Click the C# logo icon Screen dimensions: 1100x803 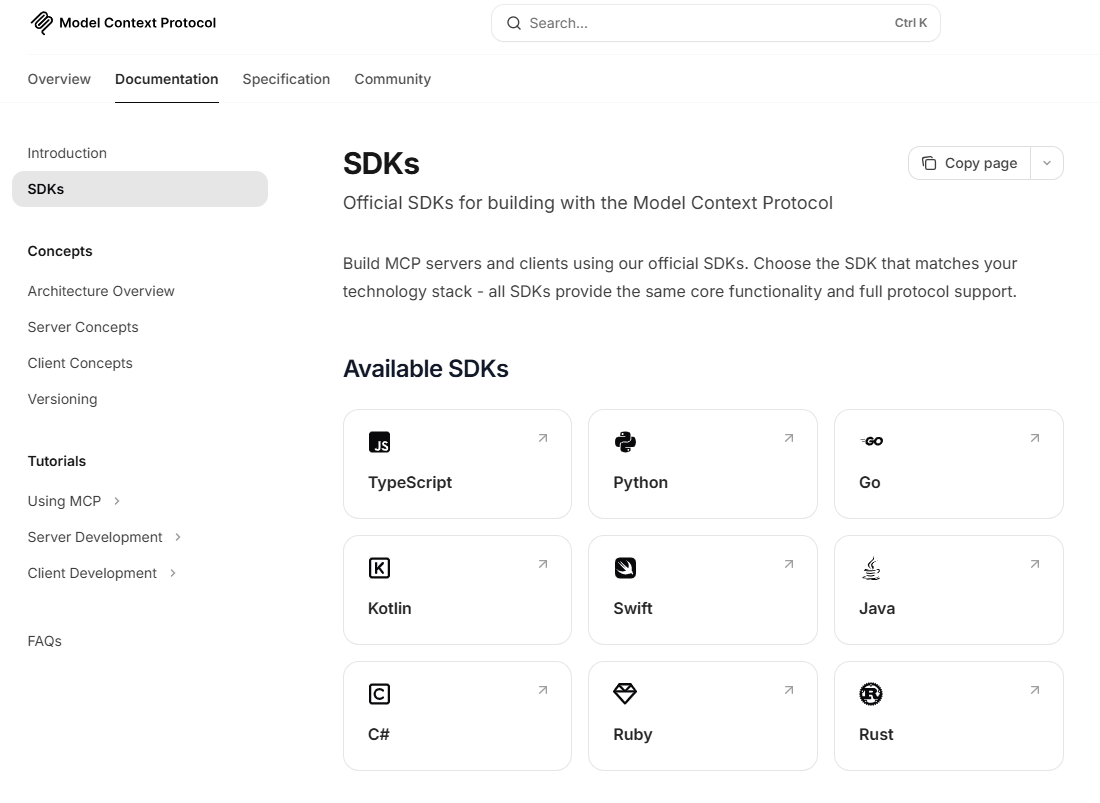click(x=379, y=694)
